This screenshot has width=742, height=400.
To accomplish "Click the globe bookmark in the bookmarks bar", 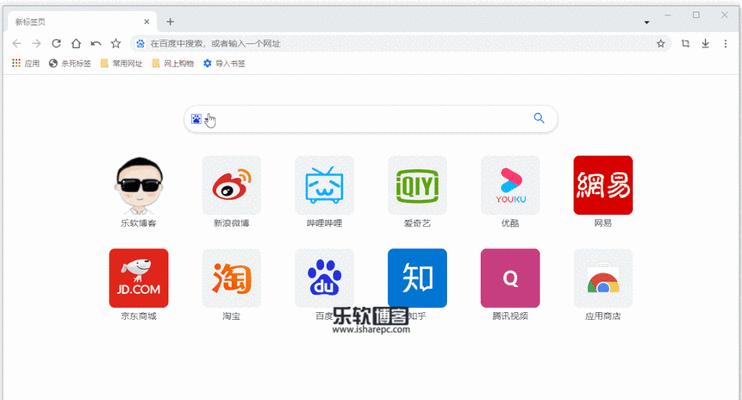I will (70, 63).
